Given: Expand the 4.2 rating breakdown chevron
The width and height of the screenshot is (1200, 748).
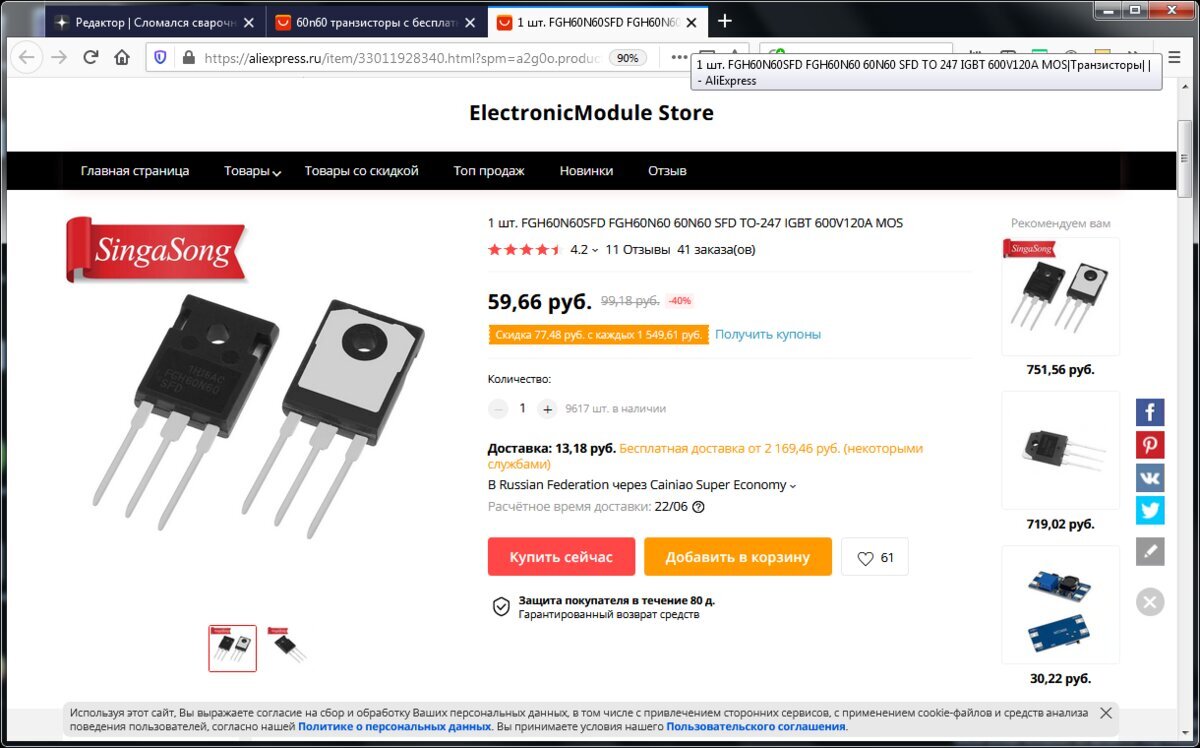Looking at the screenshot, I should (595, 250).
